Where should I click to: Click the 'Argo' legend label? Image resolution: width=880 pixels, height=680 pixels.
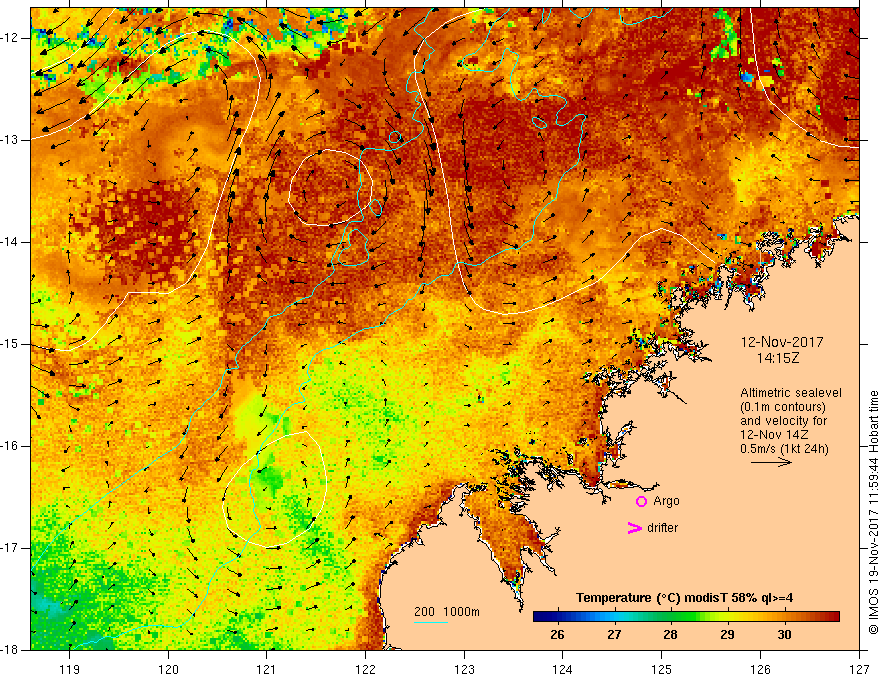click(x=666, y=501)
